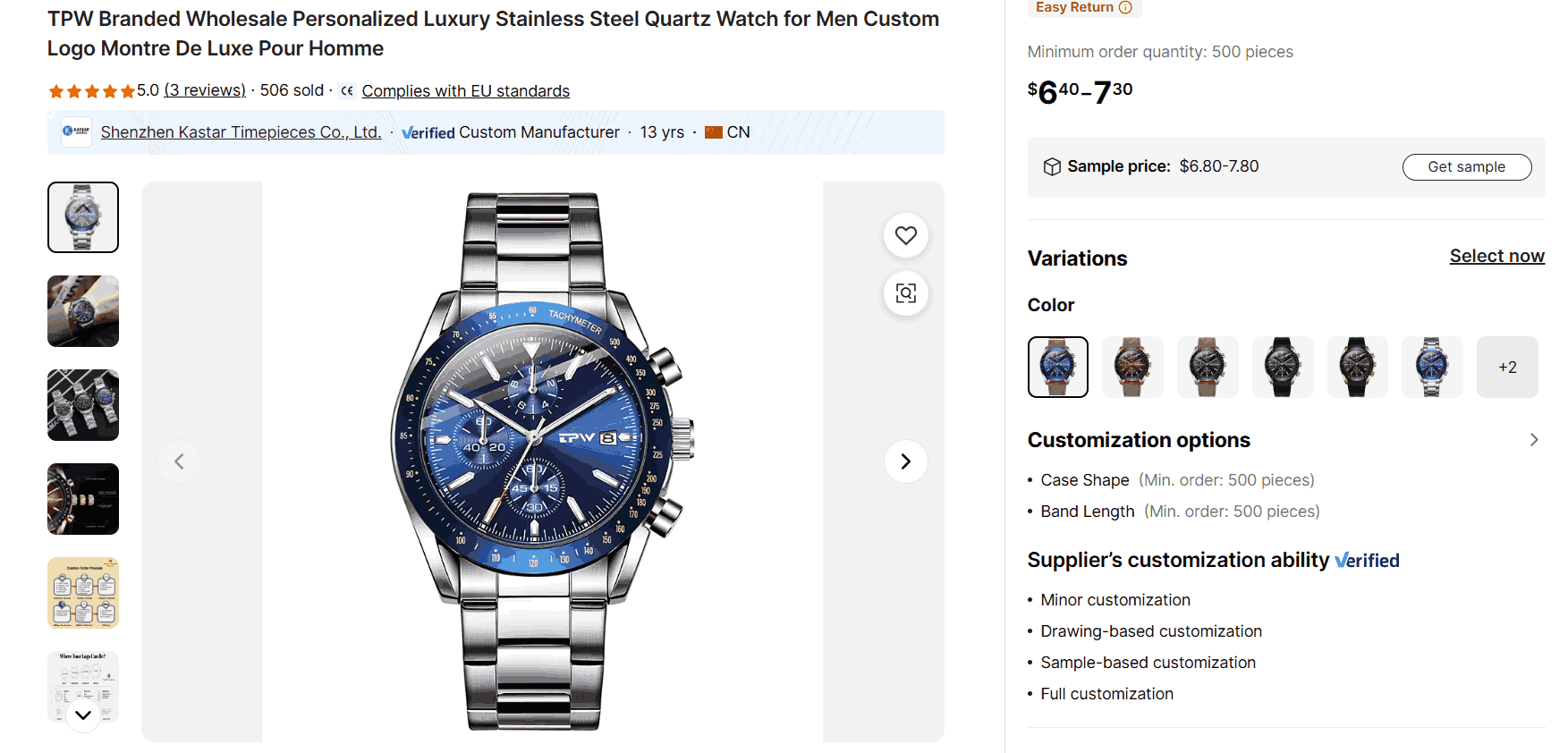Open Shenzhen Kastar Timepieces supplier link
1568x753 pixels.
pos(241,132)
